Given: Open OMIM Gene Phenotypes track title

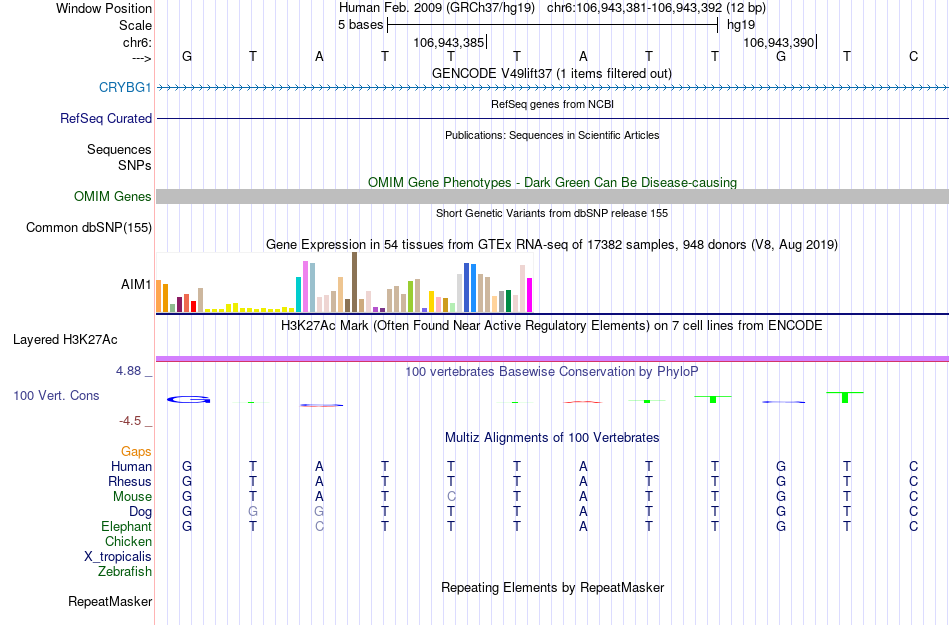Looking at the screenshot, I should (552, 182).
